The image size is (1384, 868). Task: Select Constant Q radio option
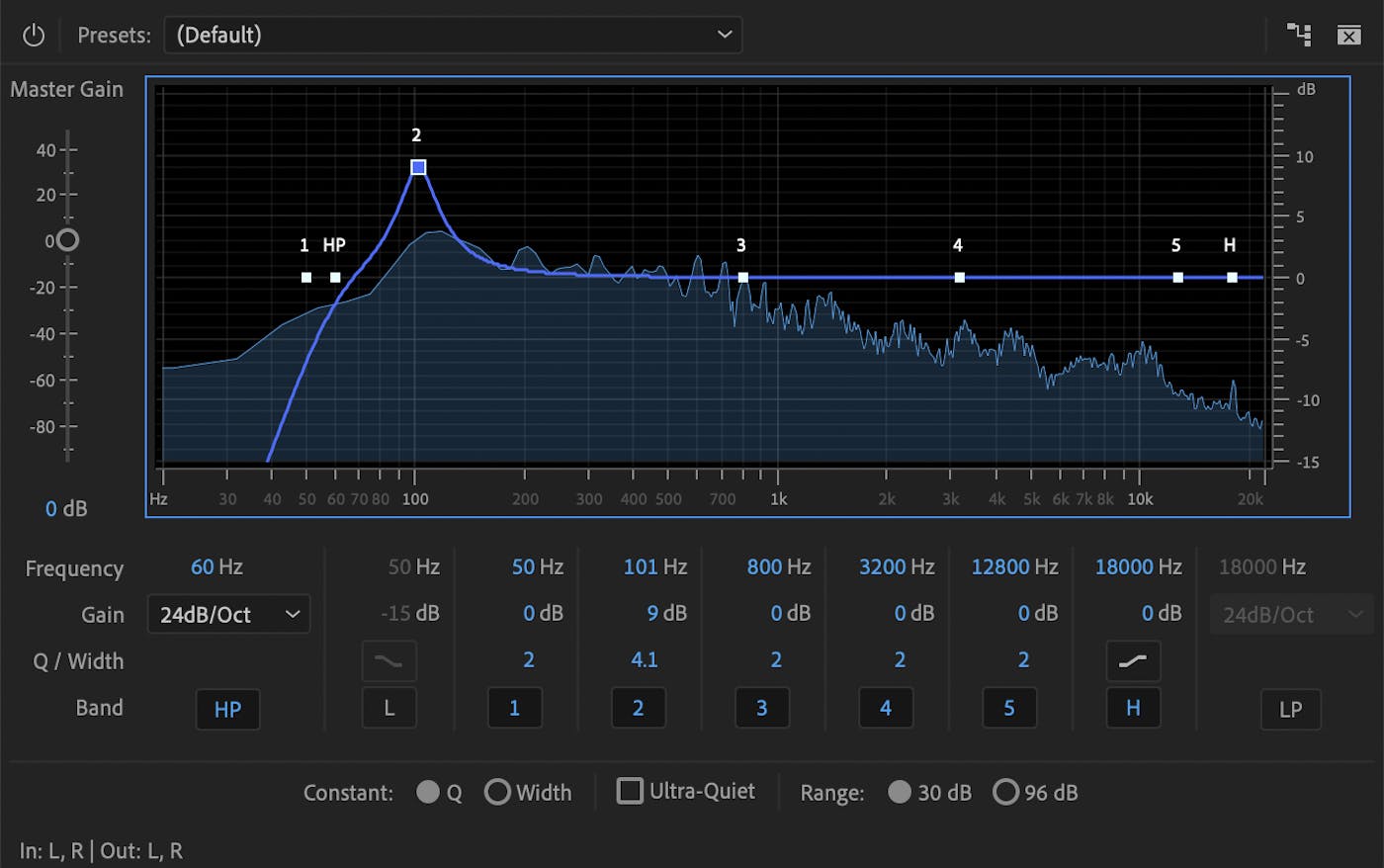click(x=427, y=792)
